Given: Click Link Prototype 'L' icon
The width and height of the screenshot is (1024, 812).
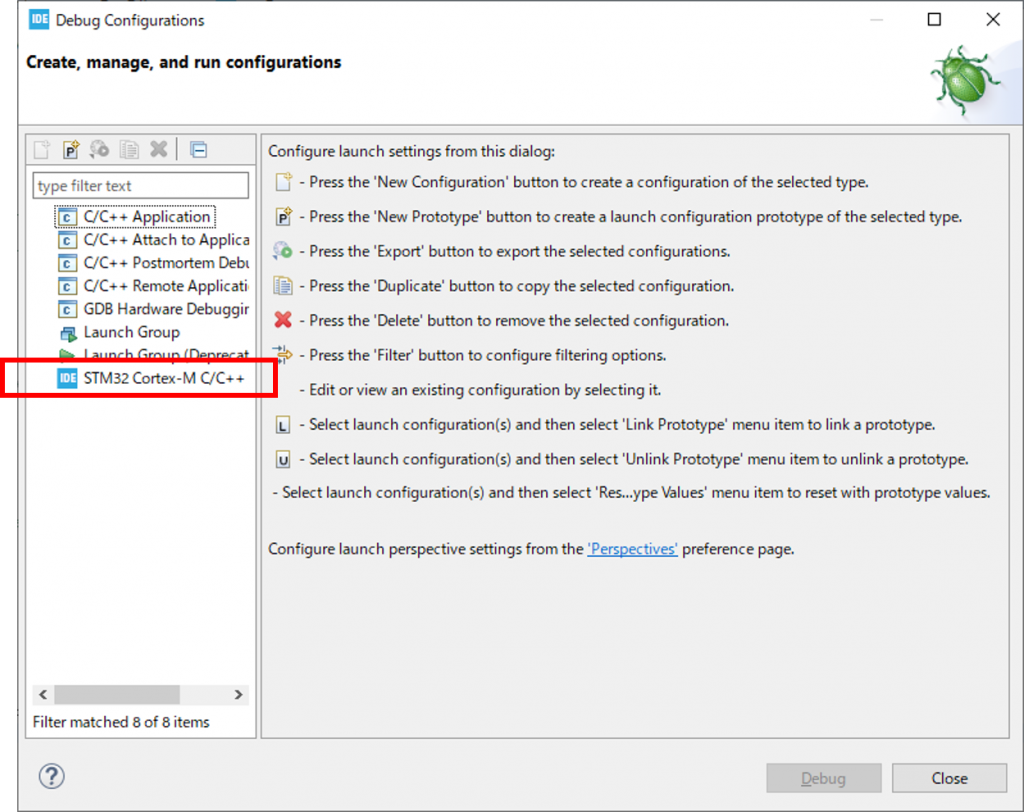Looking at the screenshot, I should pos(282,425).
